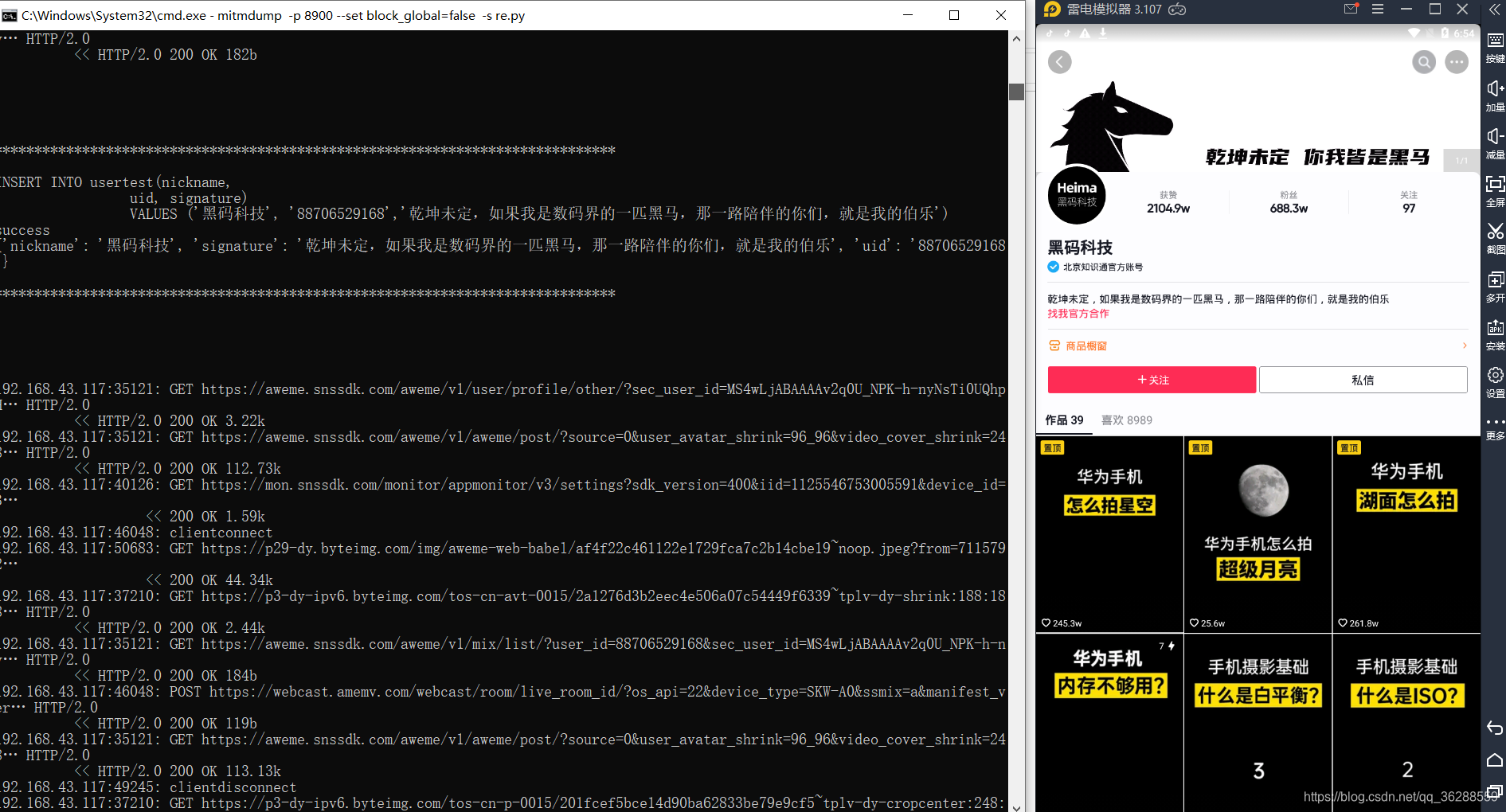The image size is (1506, 812).
Task: Tap the Android home button in sidebar
Action: point(1495,759)
